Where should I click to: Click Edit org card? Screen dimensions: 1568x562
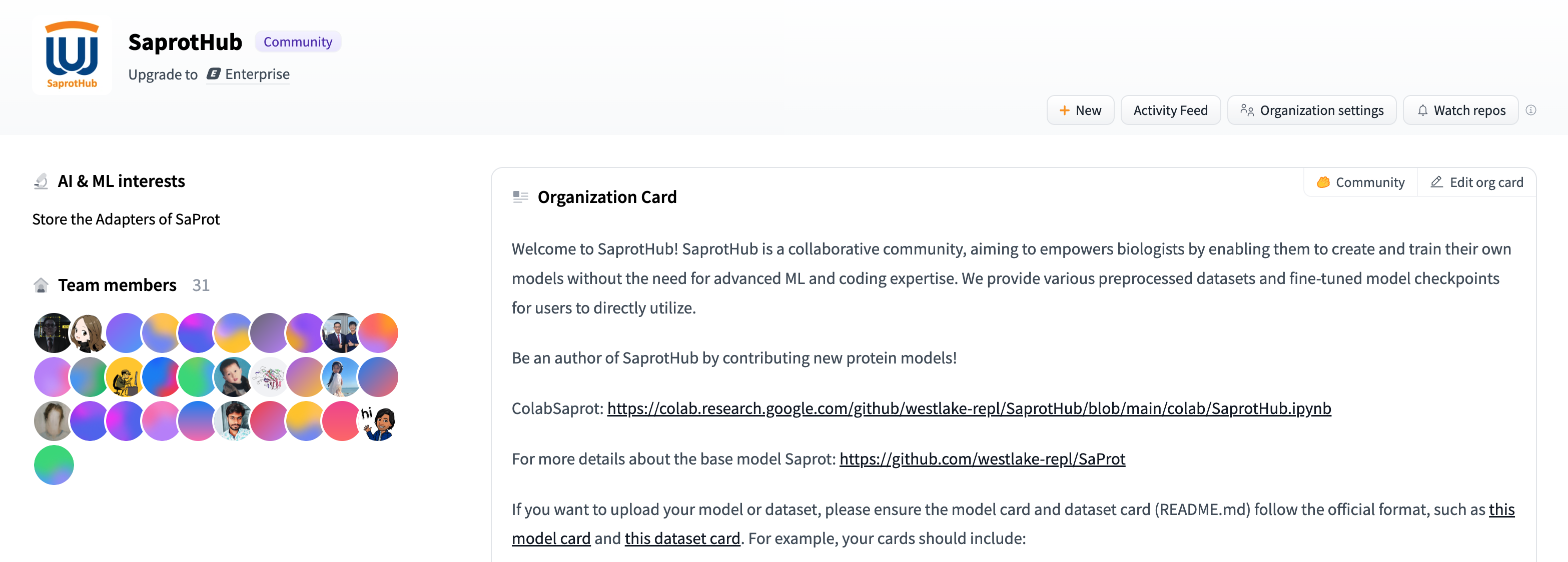1477,182
